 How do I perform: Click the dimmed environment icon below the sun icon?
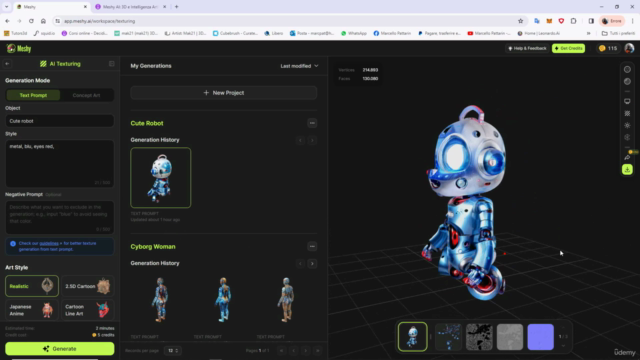627,137
